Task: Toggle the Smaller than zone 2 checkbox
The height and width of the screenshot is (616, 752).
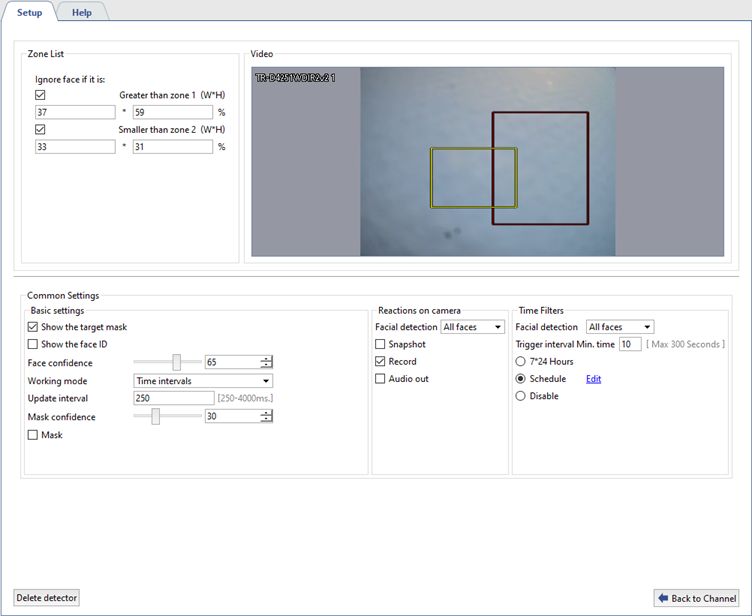Action: click(41, 129)
